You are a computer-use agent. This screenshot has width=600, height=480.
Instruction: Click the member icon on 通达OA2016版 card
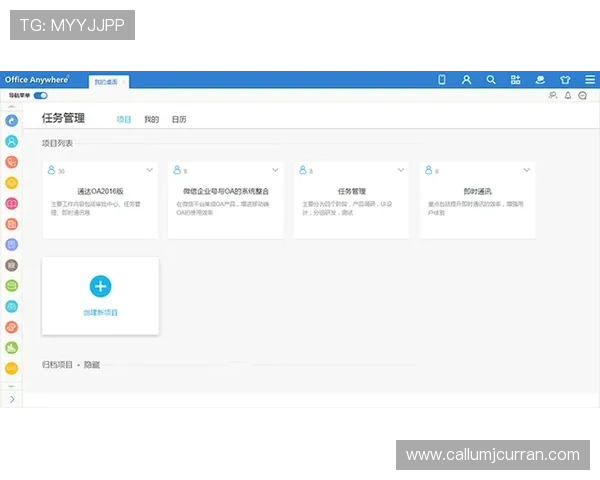coord(51,170)
